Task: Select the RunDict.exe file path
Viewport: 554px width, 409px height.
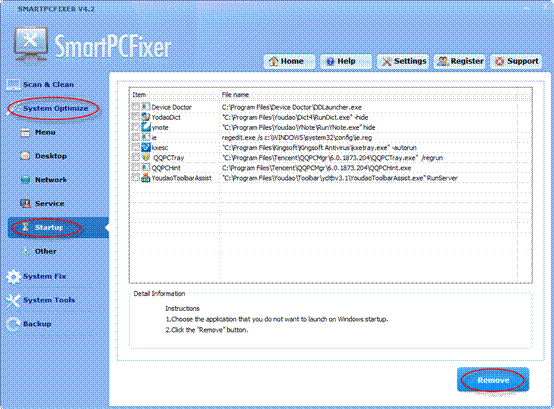Action: (295, 117)
